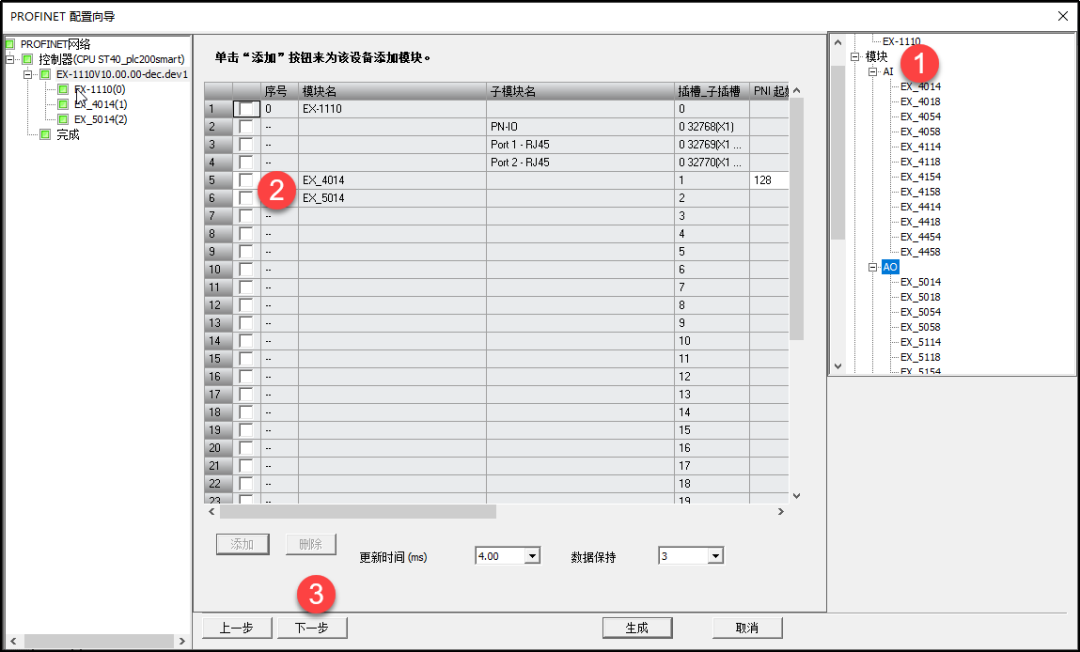The image size is (1080, 652).
Task: Click catalog panel scroll-down arrow
Action: pos(838,367)
